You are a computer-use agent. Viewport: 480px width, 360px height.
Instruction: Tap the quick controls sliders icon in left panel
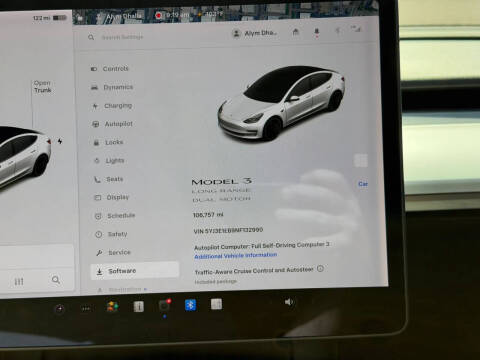click(x=19, y=282)
